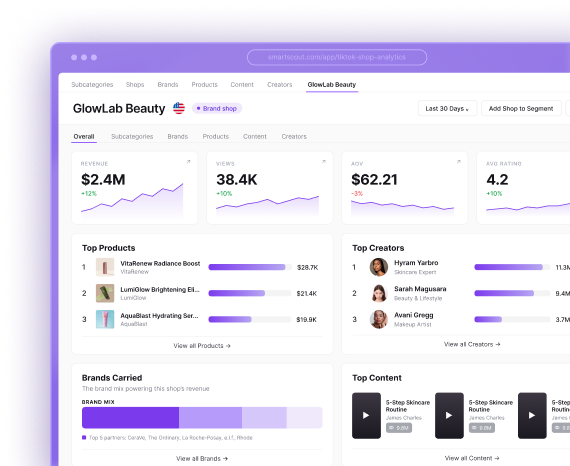Play the third Top Content video

pyautogui.click(x=532, y=415)
